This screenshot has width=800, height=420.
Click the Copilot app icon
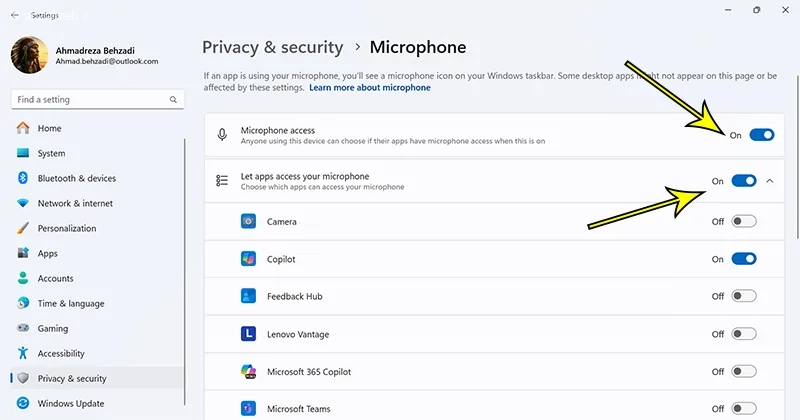click(x=249, y=259)
